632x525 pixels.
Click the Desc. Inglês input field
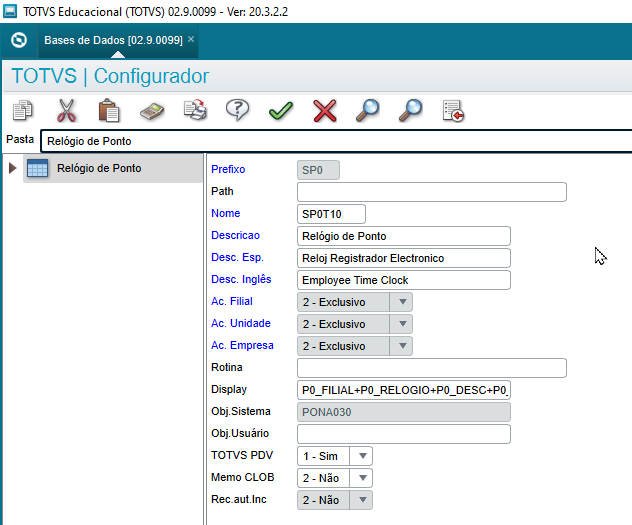click(x=404, y=280)
